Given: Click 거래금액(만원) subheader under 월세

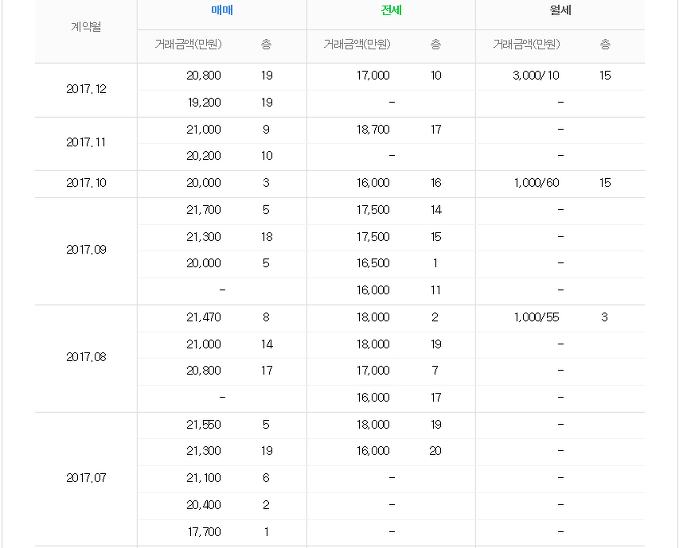Looking at the screenshot, I should pos(527,44).
